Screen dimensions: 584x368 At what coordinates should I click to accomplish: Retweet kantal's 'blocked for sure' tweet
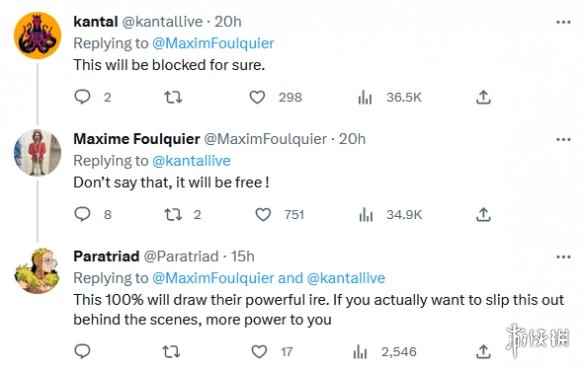tap(173, 97)
